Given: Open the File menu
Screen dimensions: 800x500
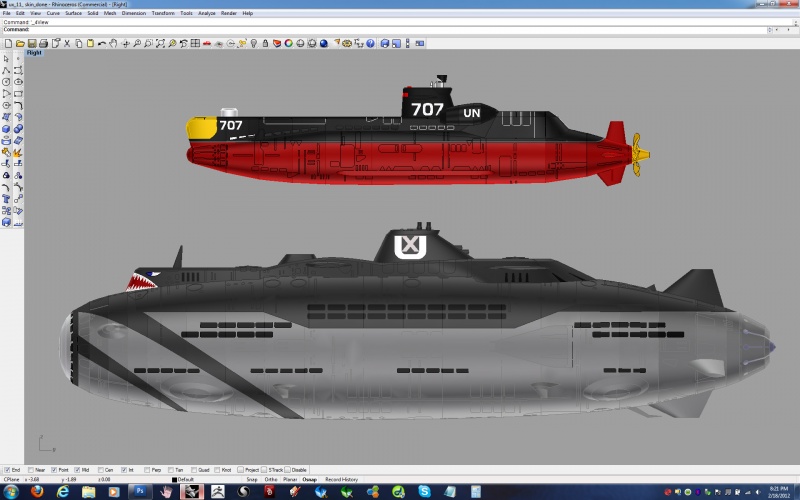Looking at the screenshot, I should tap(7, 13).
